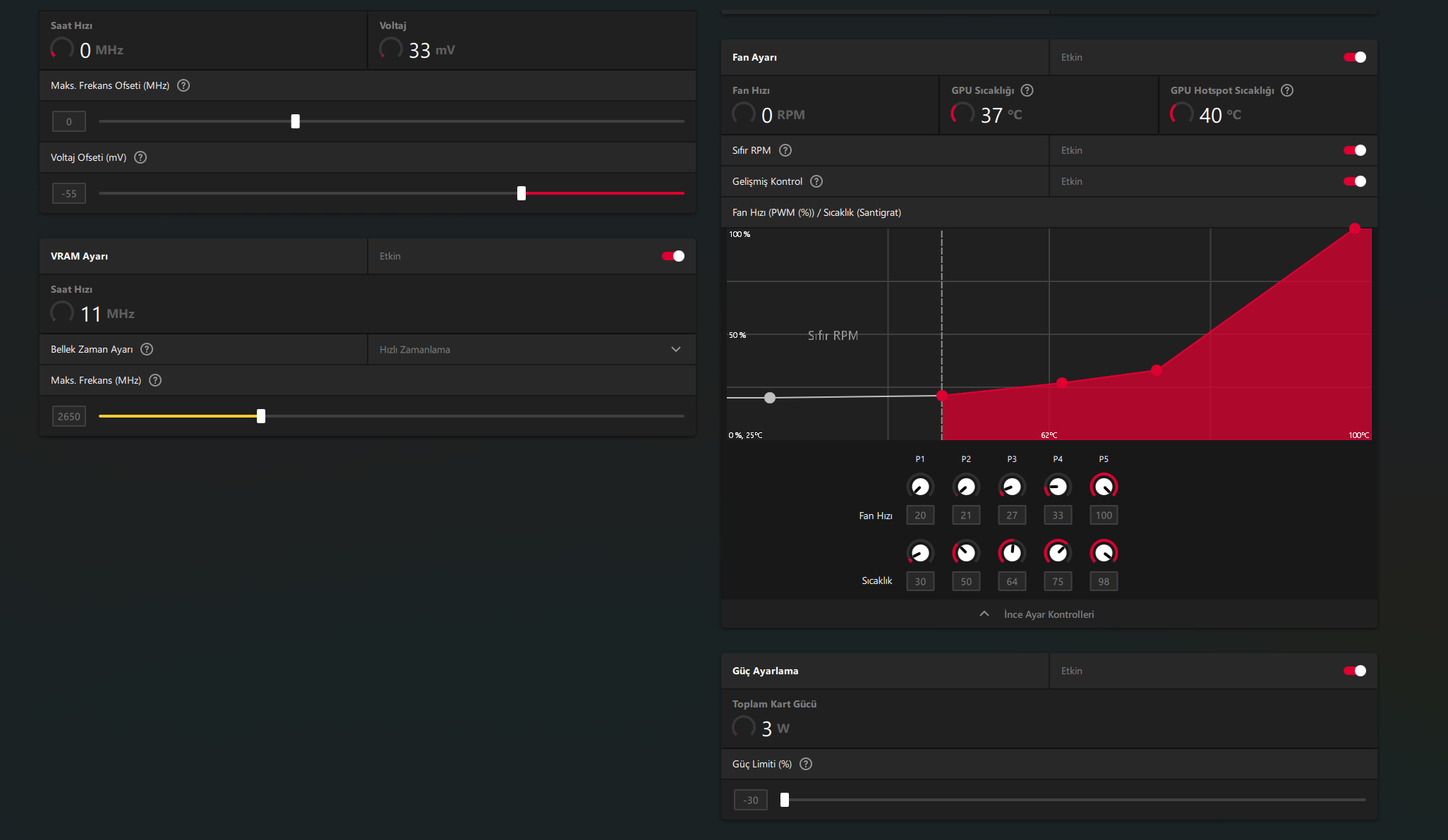Click the P3 point on fan curve
Viewport: 1448px width, 840px height.
pyautogui.click(x=1062, y=383)
